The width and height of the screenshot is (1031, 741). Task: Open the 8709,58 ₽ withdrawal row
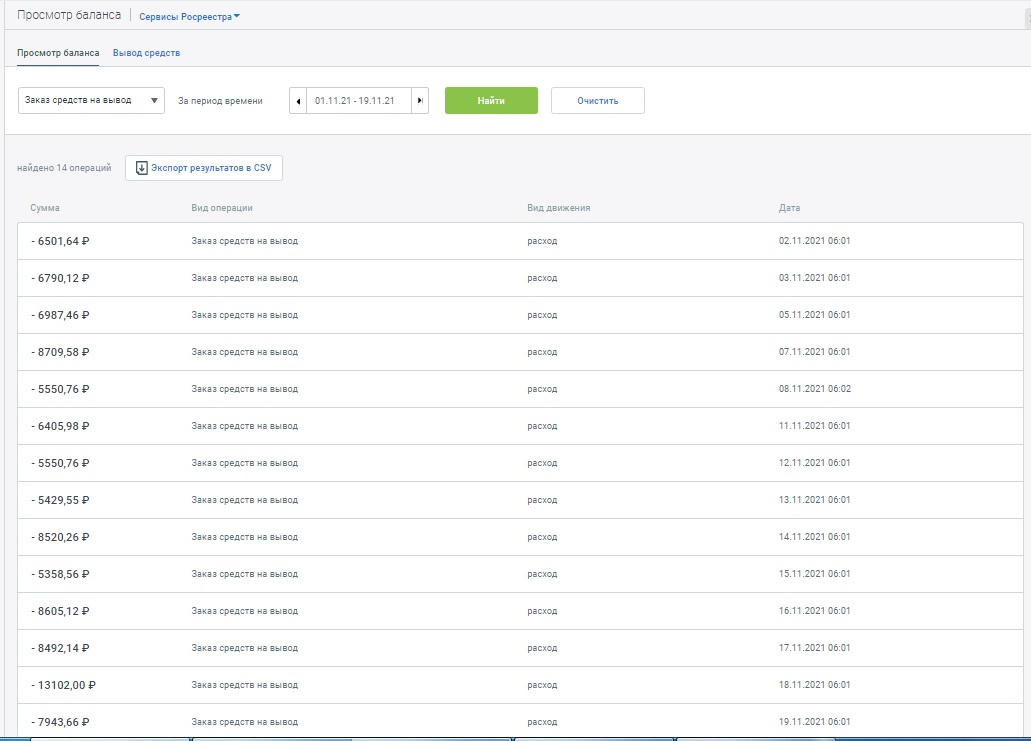[520, 352]
